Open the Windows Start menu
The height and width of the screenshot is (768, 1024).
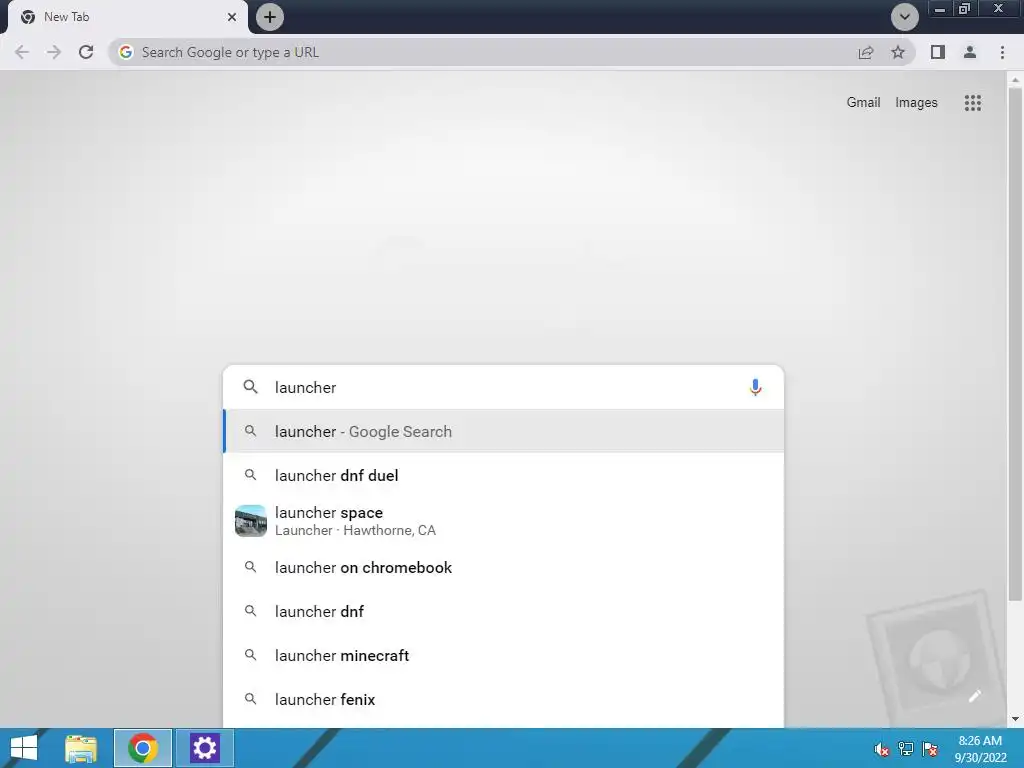24,748
